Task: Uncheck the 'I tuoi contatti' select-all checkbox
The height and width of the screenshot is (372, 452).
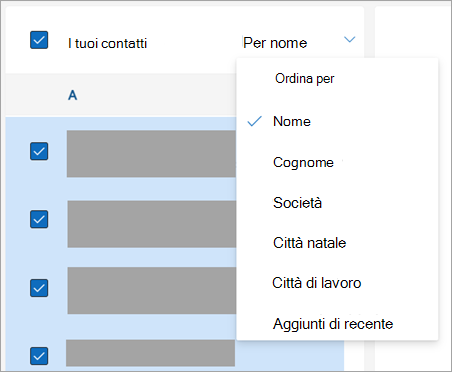Action: pos(39,40)
